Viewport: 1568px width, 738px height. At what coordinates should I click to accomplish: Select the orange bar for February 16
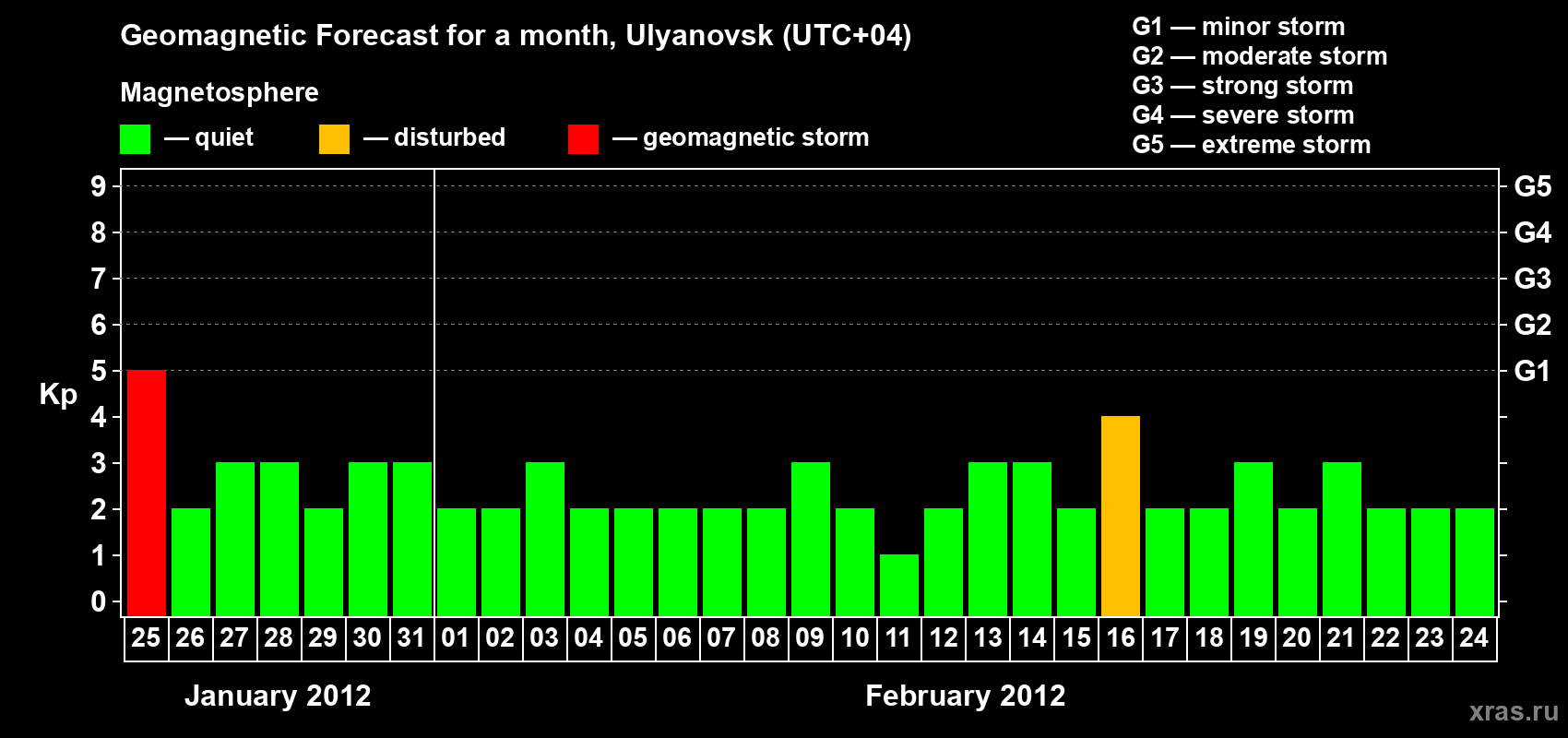coord(1121,516)
